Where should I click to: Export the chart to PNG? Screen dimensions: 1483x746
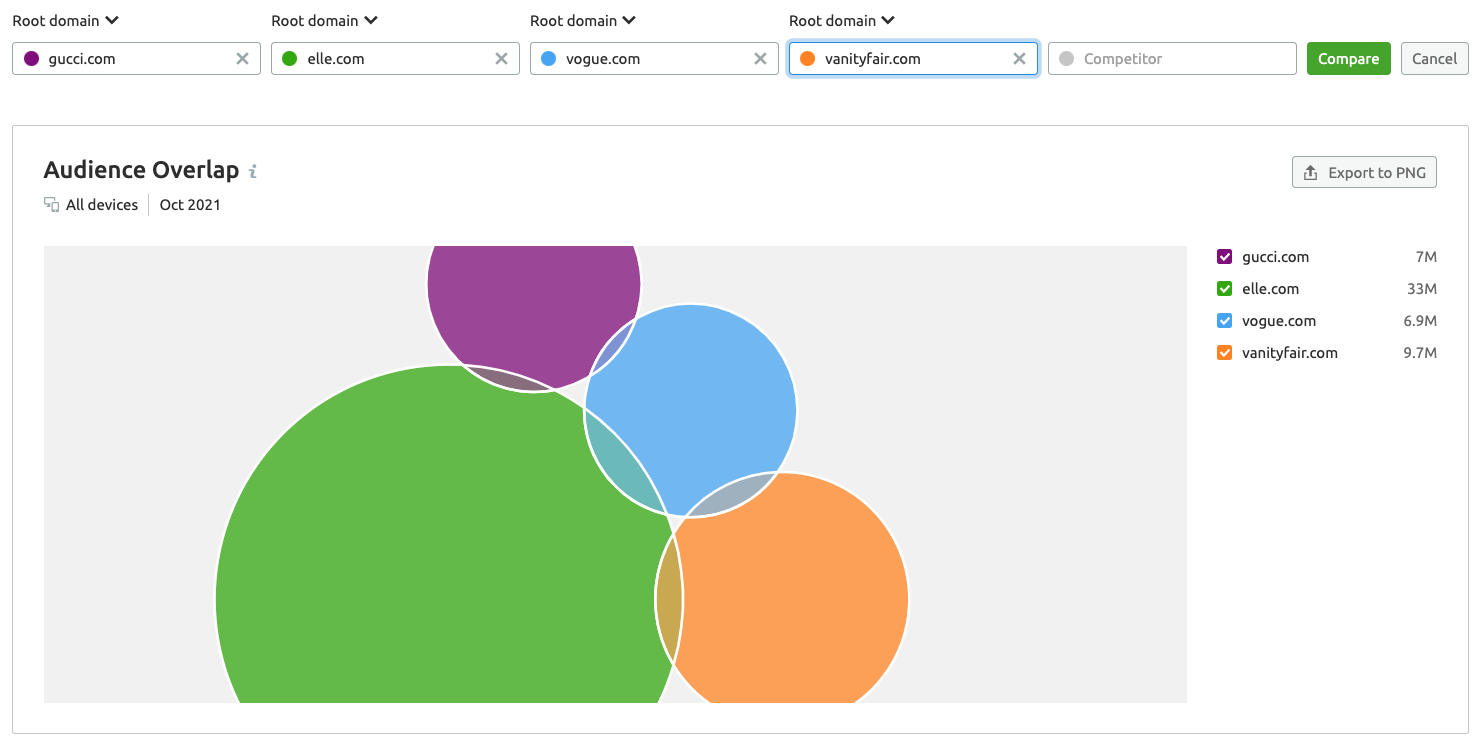click(1364, 172)
